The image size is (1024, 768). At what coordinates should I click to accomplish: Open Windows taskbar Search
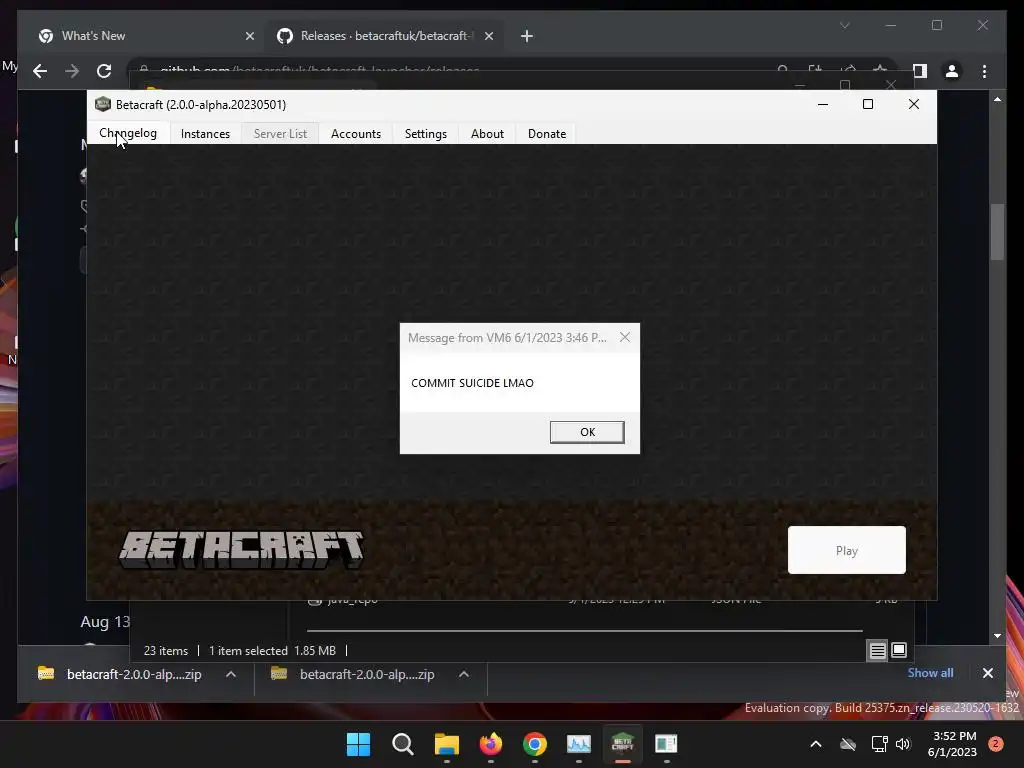tap(402, 744)
